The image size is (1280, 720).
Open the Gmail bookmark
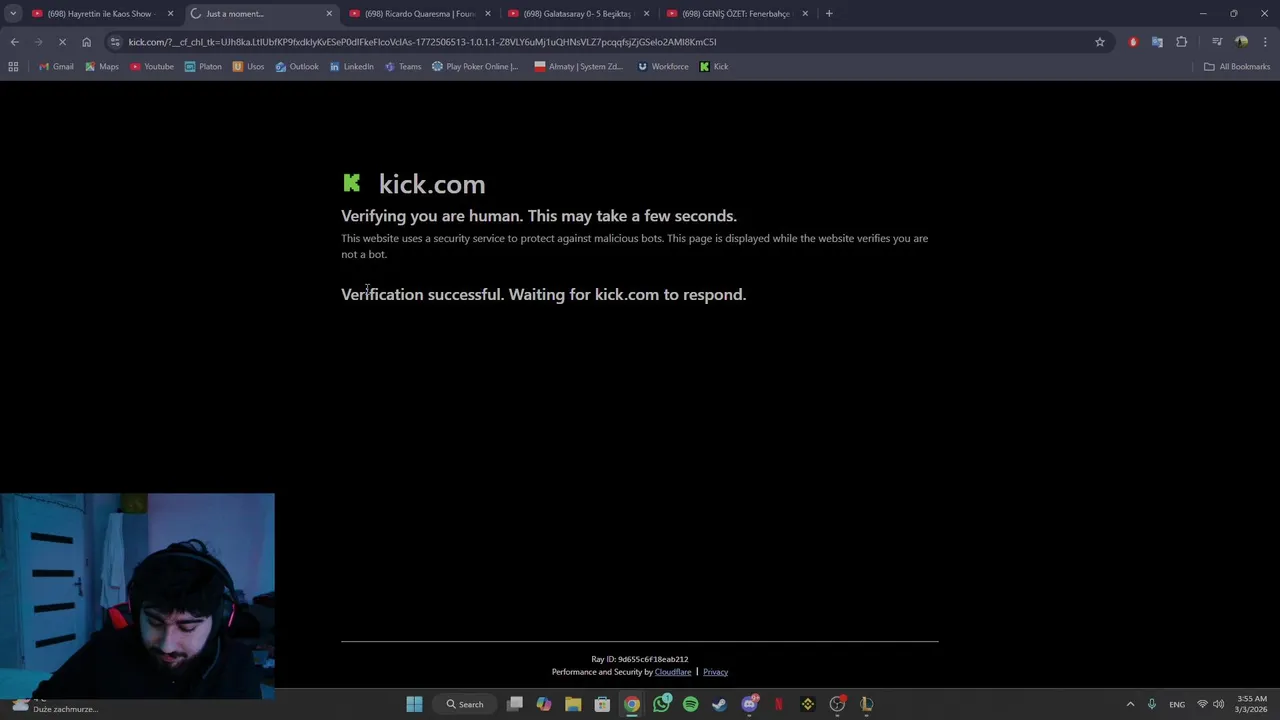click(x=56, y=67)
